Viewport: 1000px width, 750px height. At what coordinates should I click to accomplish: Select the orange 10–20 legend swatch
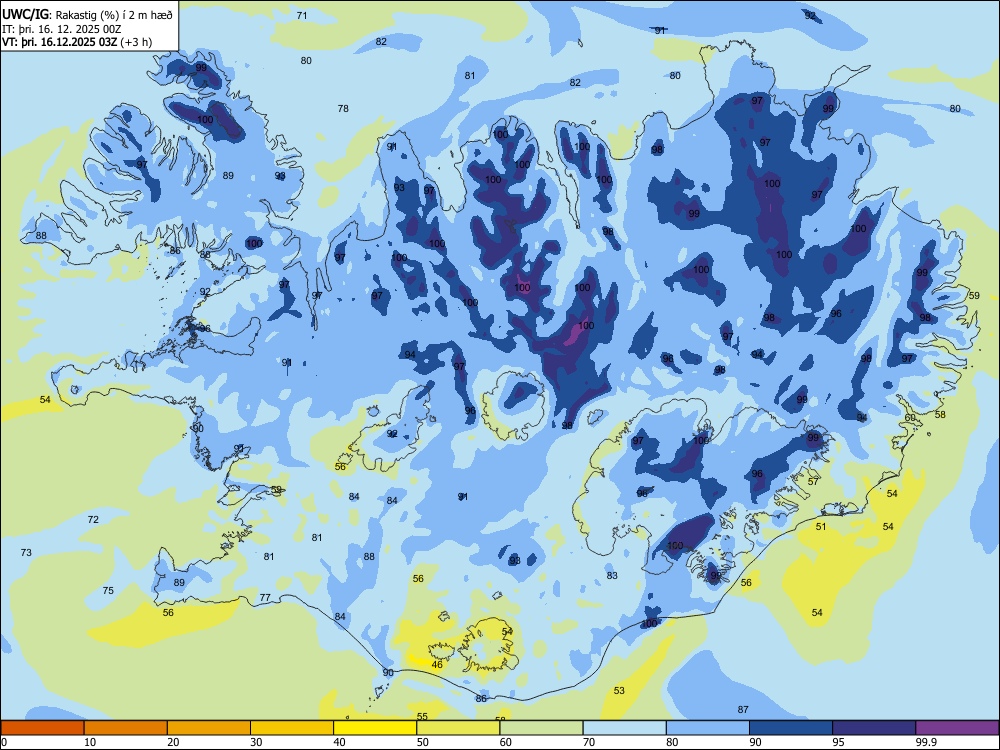tap(126, 728)
